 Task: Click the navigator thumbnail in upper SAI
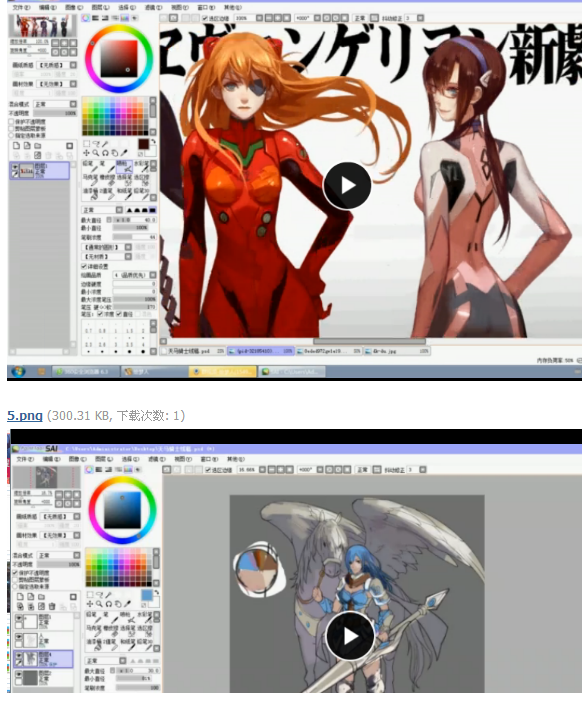tap(43, 26)
